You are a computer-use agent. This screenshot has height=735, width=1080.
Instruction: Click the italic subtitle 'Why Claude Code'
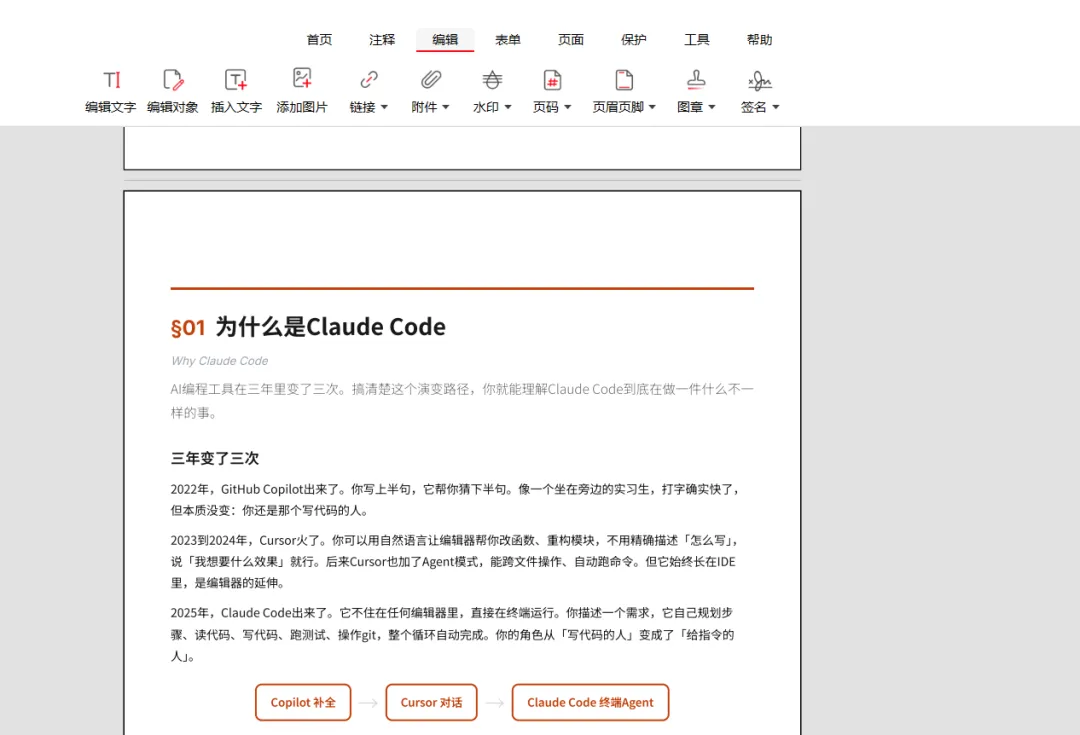[220, 361]
